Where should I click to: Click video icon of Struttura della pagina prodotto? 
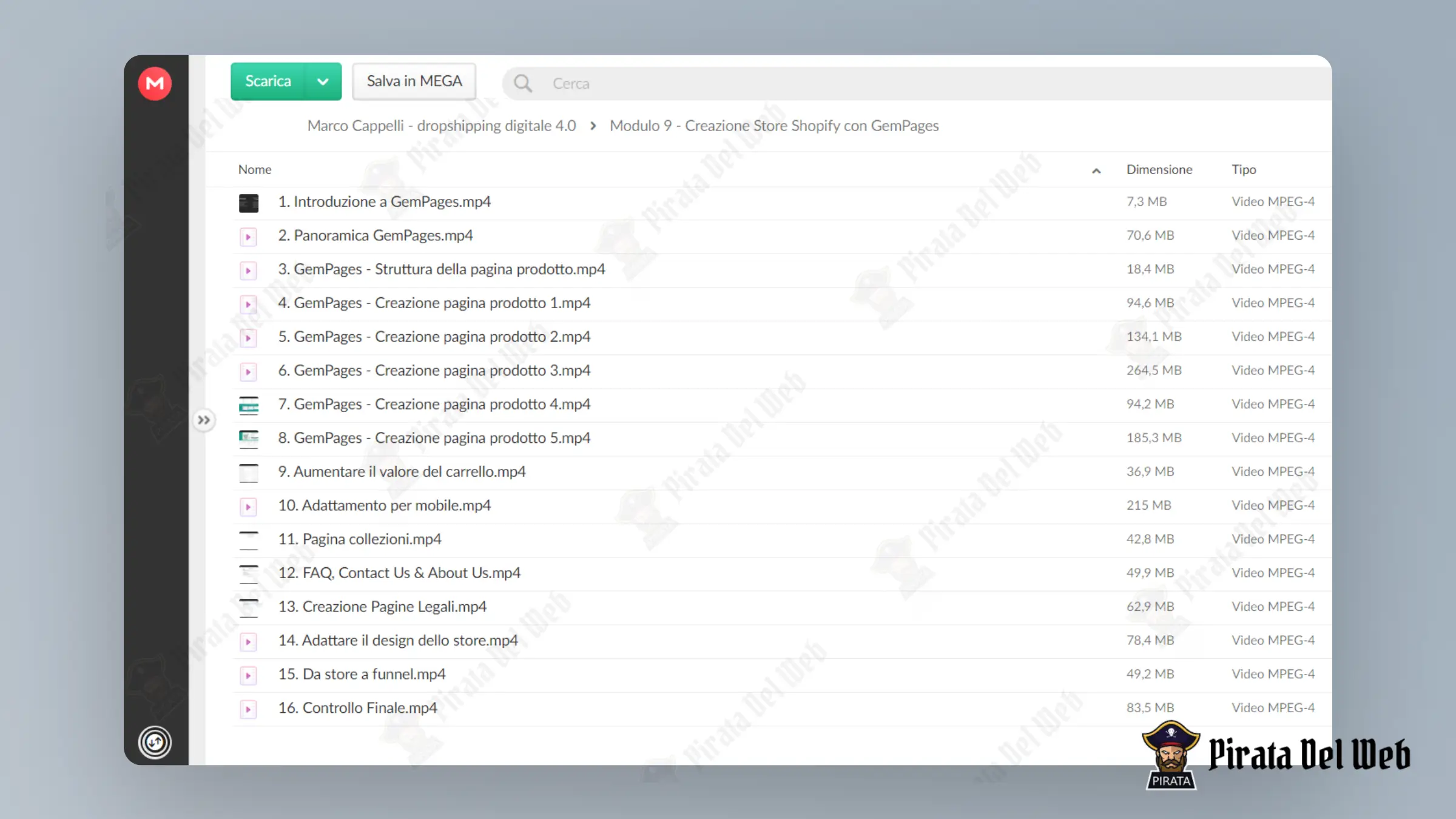(248, 271)
